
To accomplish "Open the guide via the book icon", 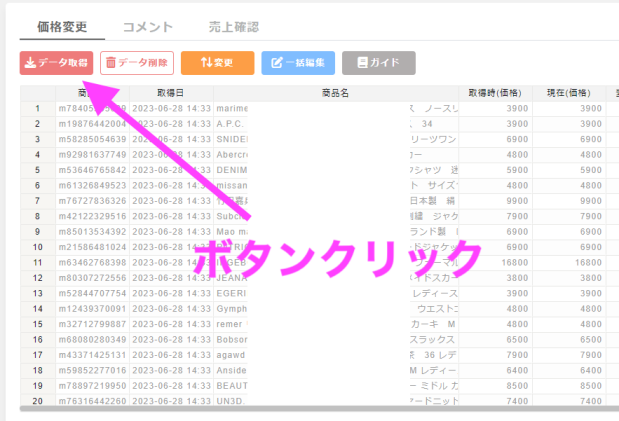I will point(362,63).
